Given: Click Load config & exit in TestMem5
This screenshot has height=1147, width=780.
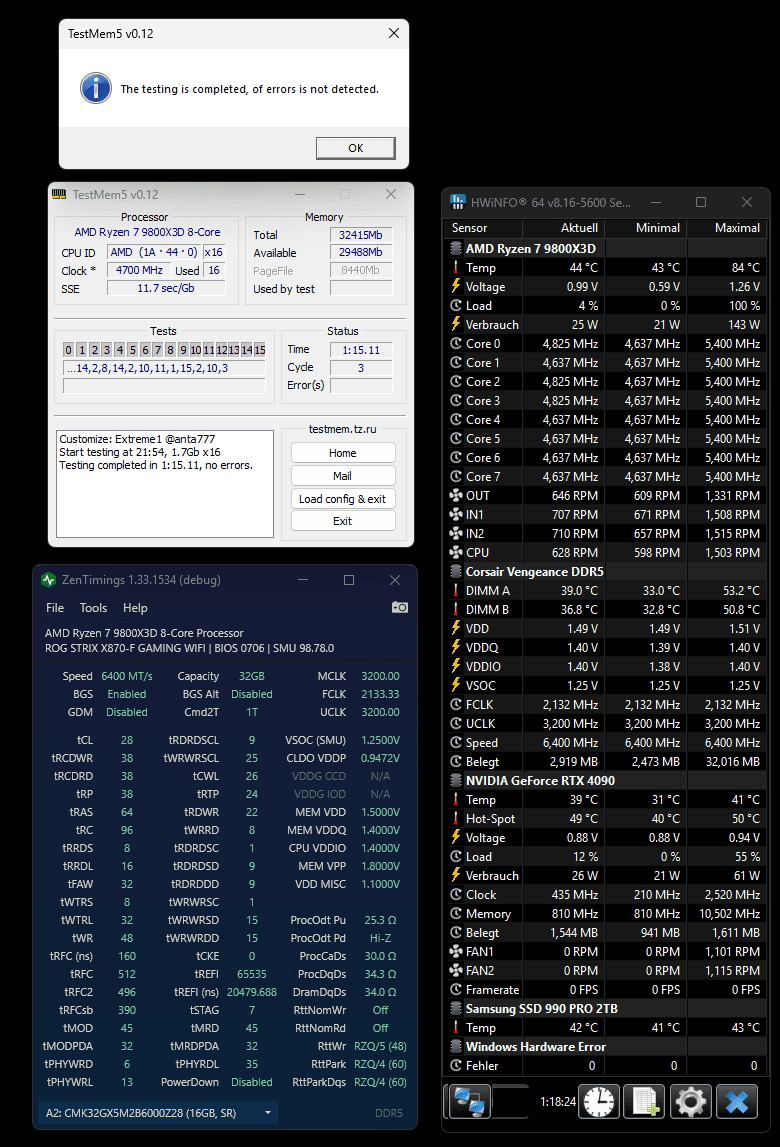Looking at the screenshot, I should point(342,498).
